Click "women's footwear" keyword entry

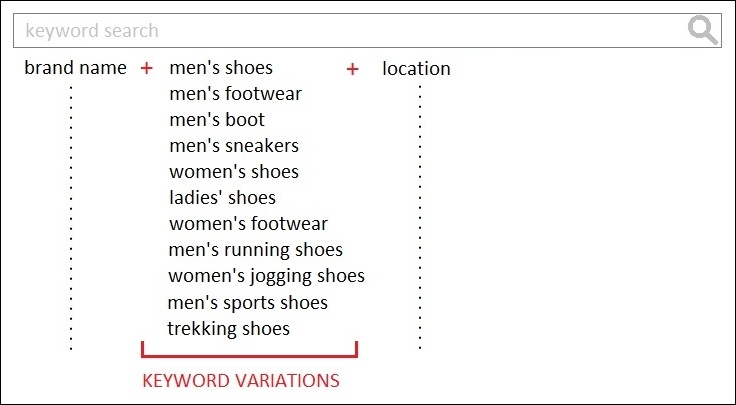pos(248,224)
